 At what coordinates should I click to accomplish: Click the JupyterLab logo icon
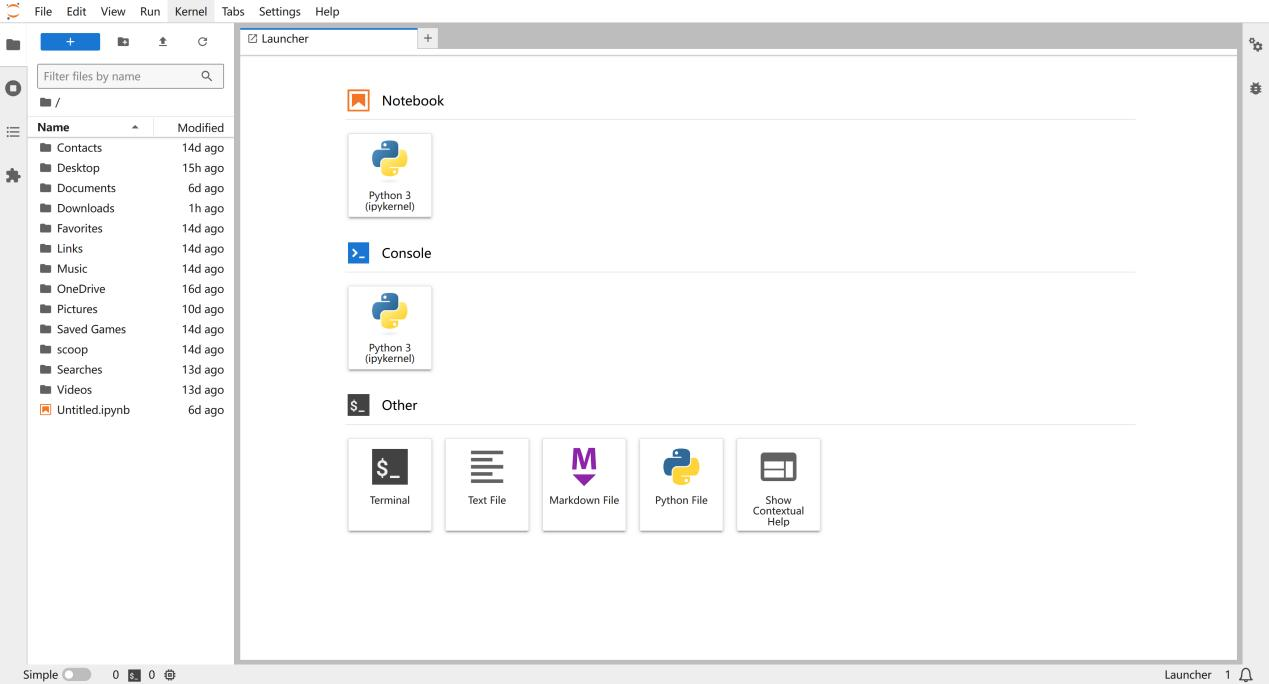[13, 11]
